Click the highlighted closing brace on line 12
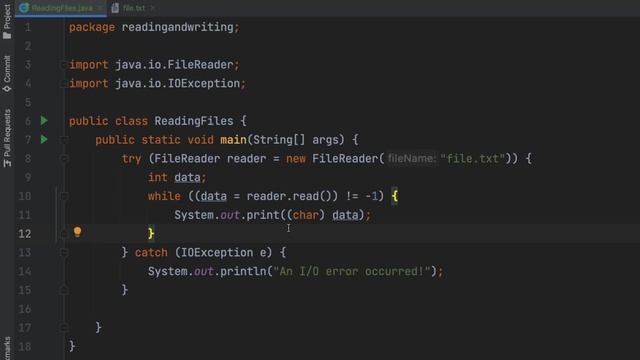The image size is (640, 360). [x=151, y=234]
